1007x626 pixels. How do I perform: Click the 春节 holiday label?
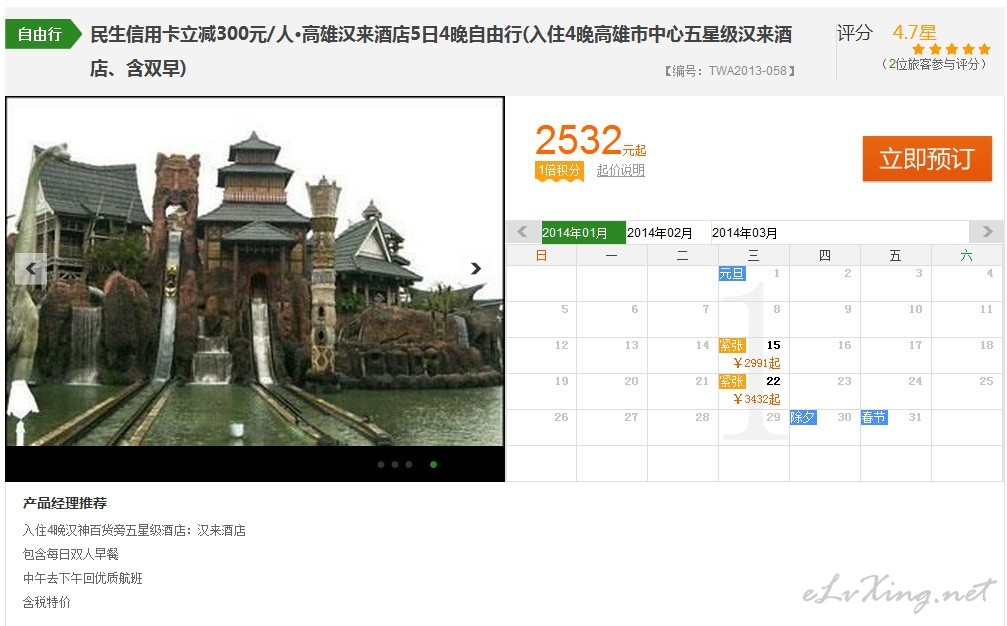pos(874,417)
